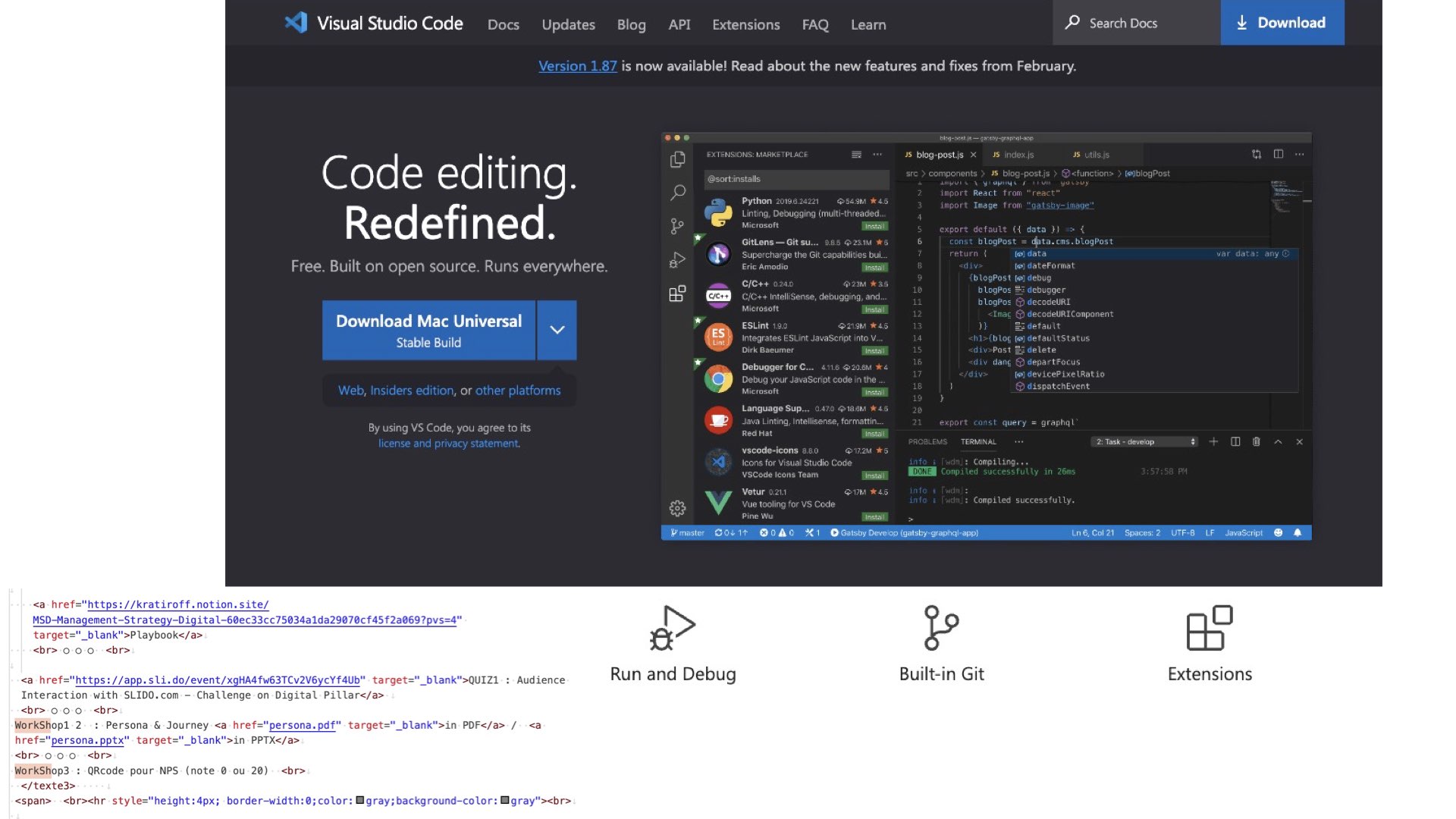1456x819 pixels.
Task: Click the search magnifier icon in Search Docs
Action: point(1072,23)
